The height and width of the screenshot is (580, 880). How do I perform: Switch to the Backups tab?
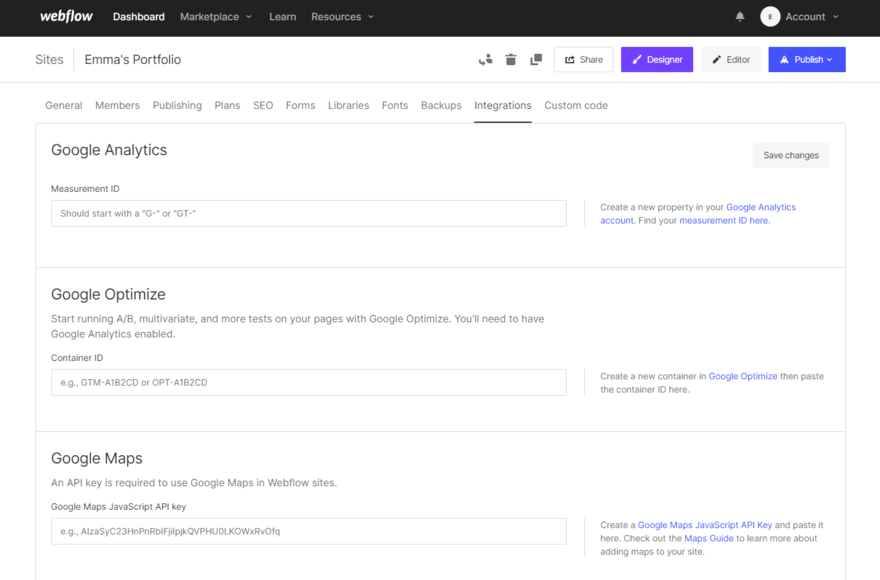click(x=441, y=106)
